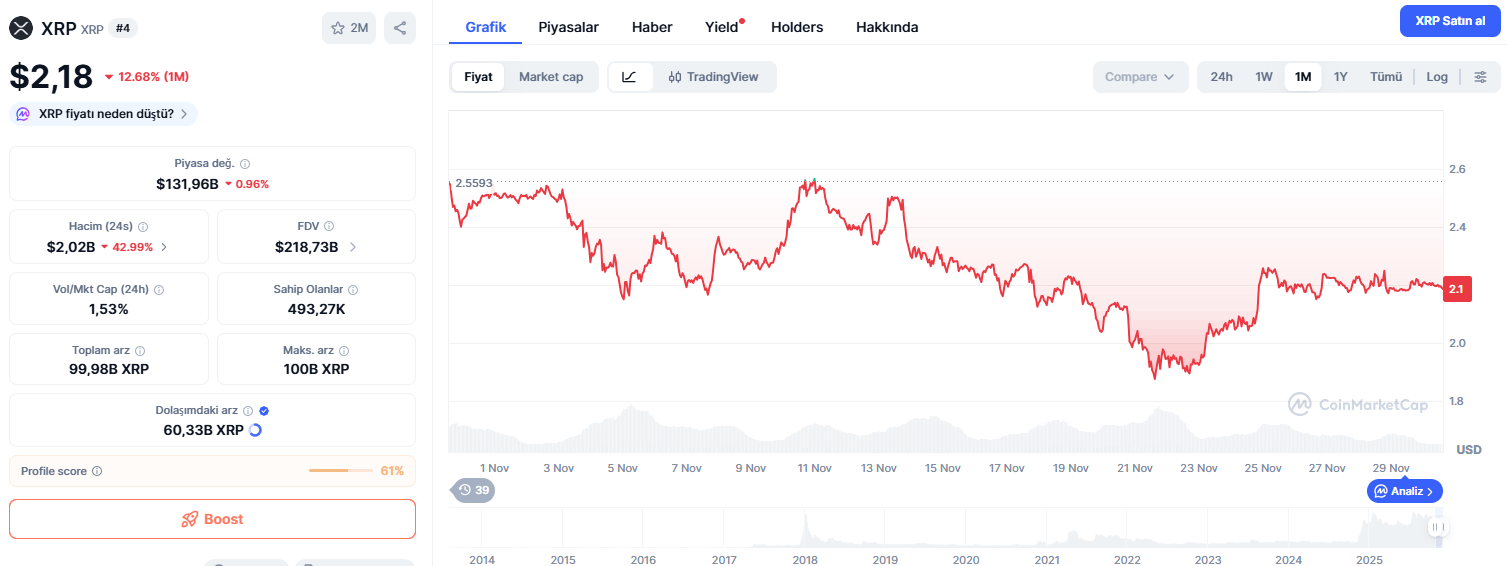Click the info icon beside Piyasa değ.
1507x566 pixels.
click(245, 164)
